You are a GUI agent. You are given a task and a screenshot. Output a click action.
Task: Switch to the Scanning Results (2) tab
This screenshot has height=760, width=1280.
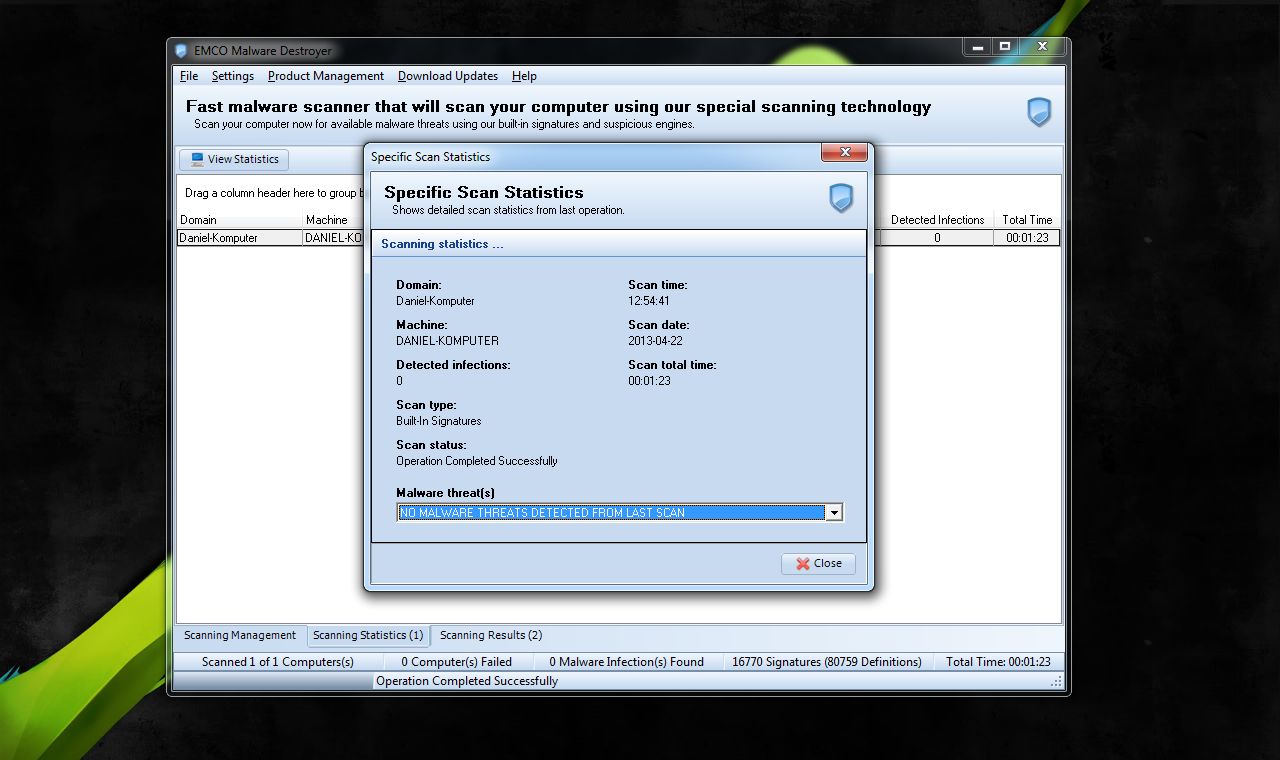point(491,635)
